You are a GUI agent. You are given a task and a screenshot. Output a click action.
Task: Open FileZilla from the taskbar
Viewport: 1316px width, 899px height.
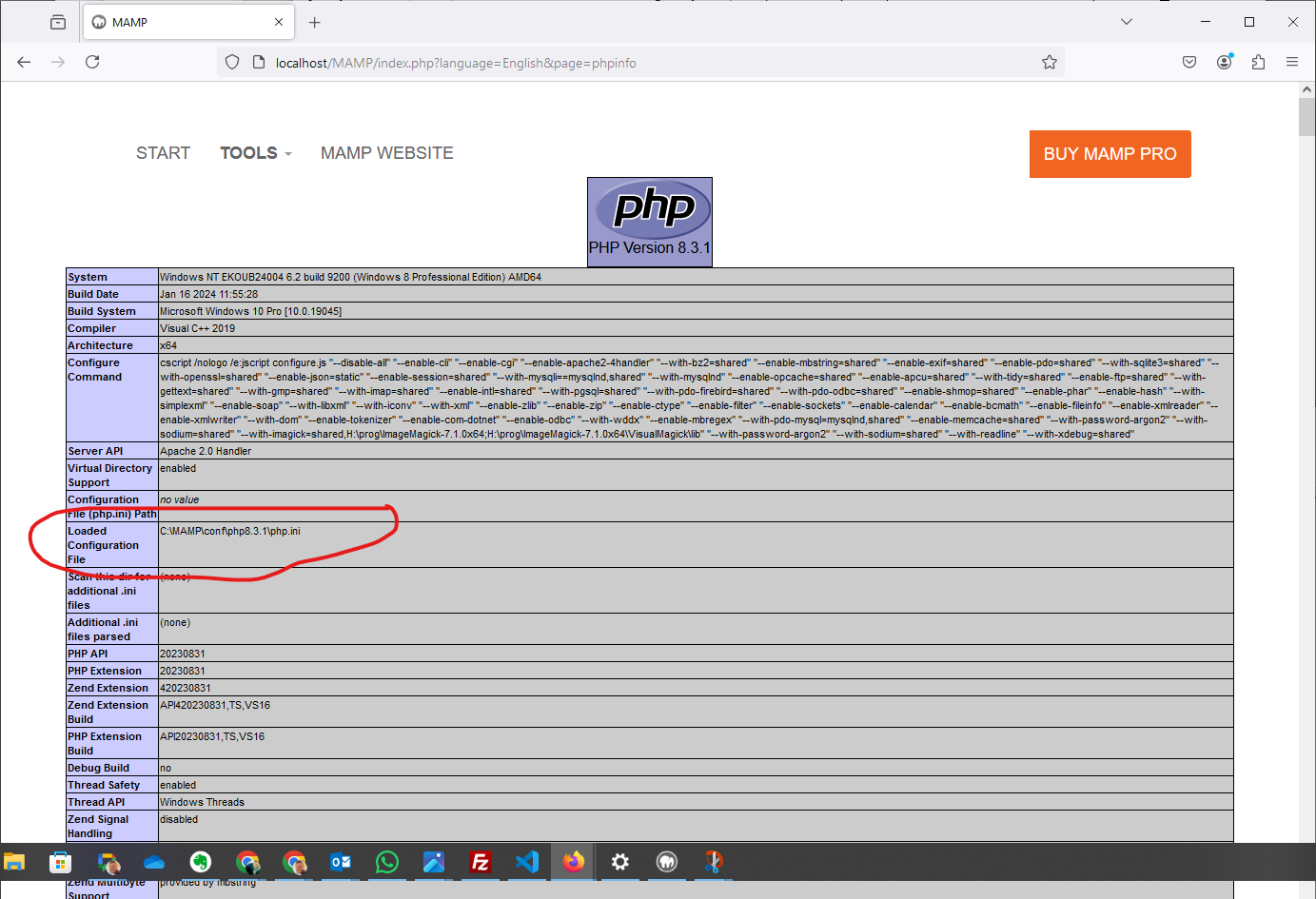[480, 862]
